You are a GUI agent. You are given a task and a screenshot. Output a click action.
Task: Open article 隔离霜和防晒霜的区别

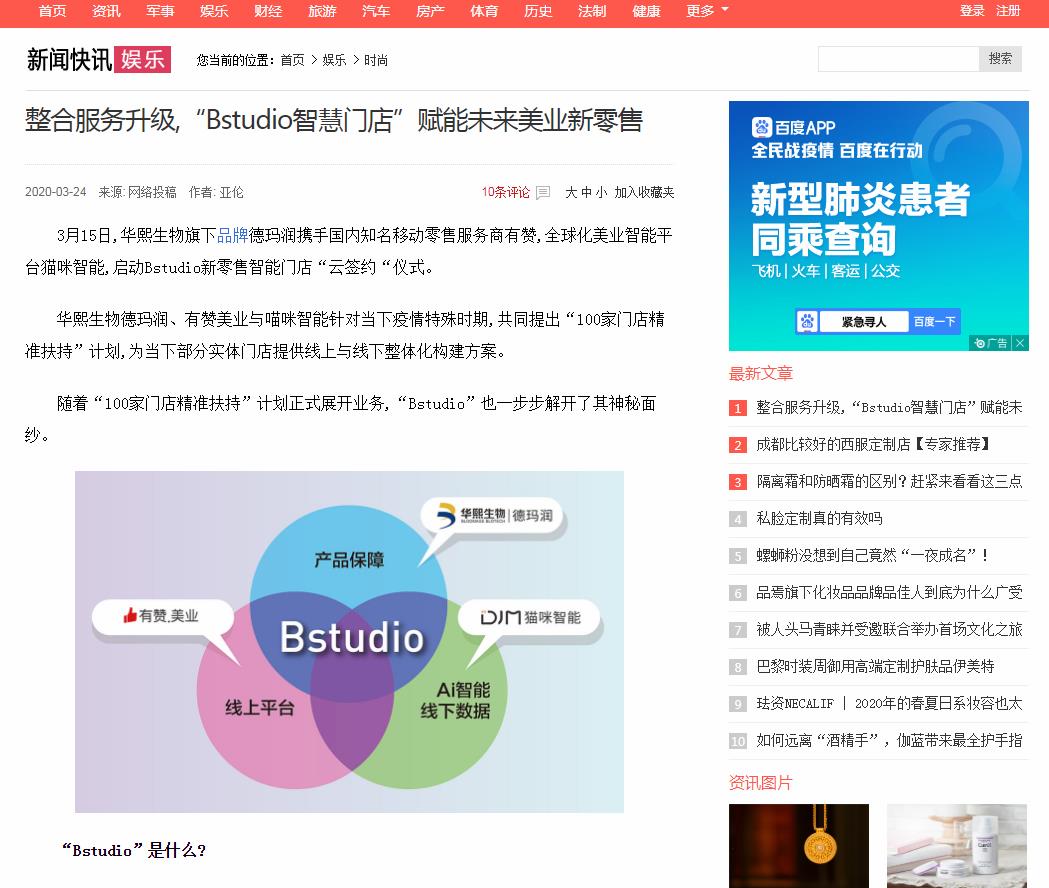pyautogui.click(x=889, y=481)
